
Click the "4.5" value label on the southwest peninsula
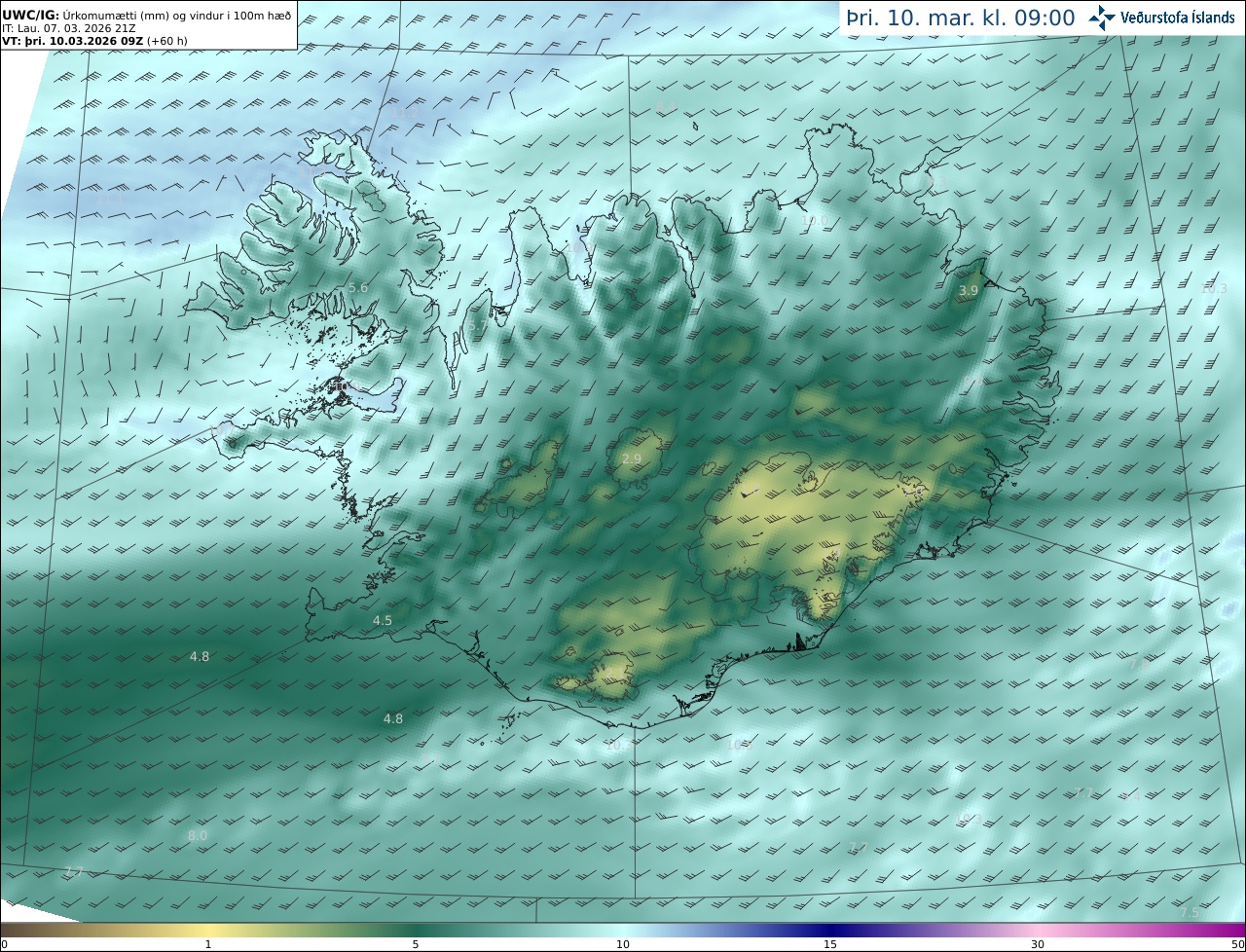(383, 621)
